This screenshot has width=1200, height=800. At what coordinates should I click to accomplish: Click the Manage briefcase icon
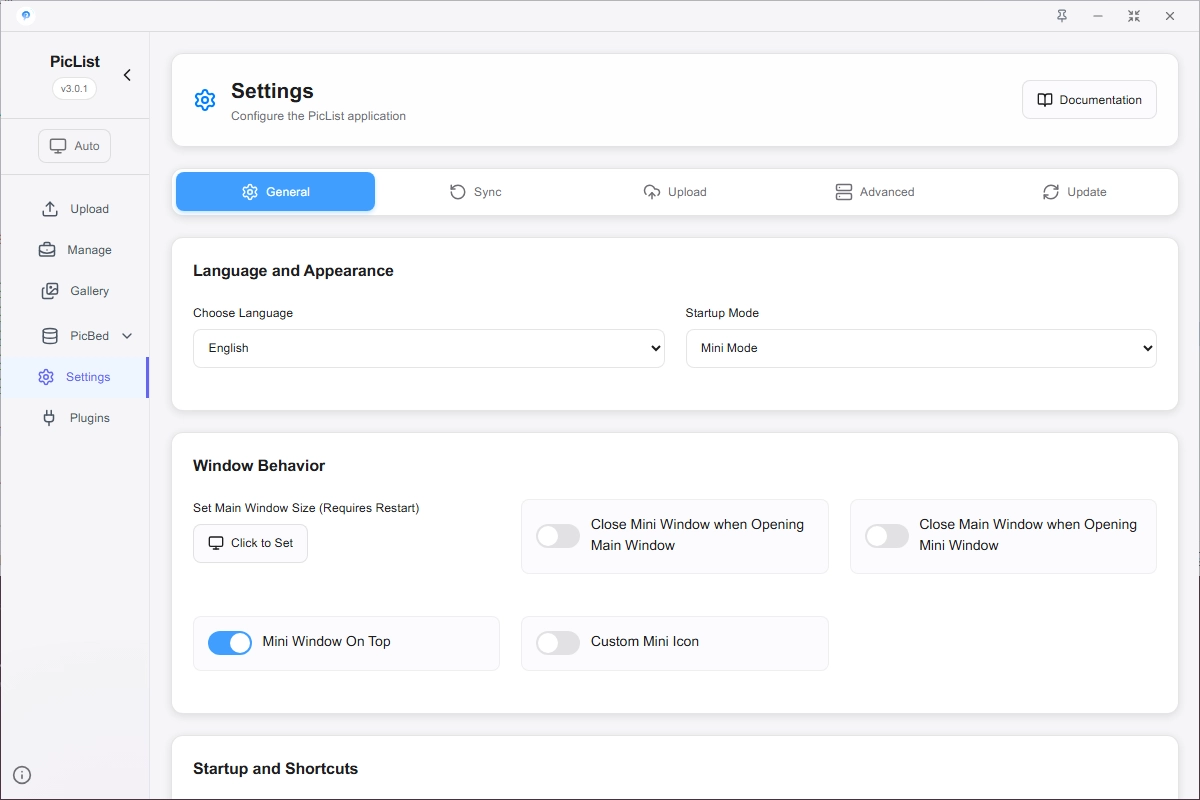click(47, 250)
